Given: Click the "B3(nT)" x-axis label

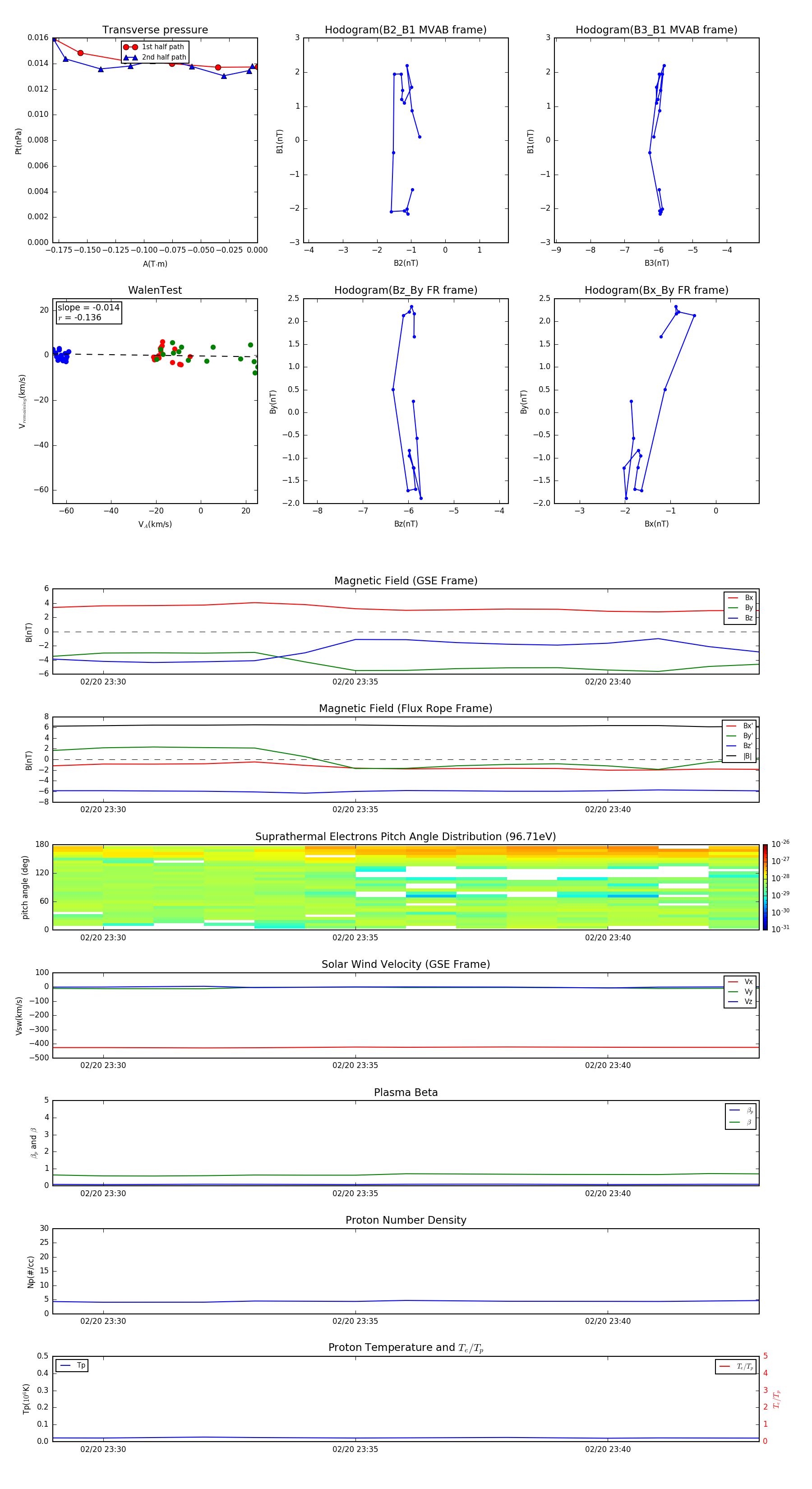Looking at the screenshot, I should point(656,263).
